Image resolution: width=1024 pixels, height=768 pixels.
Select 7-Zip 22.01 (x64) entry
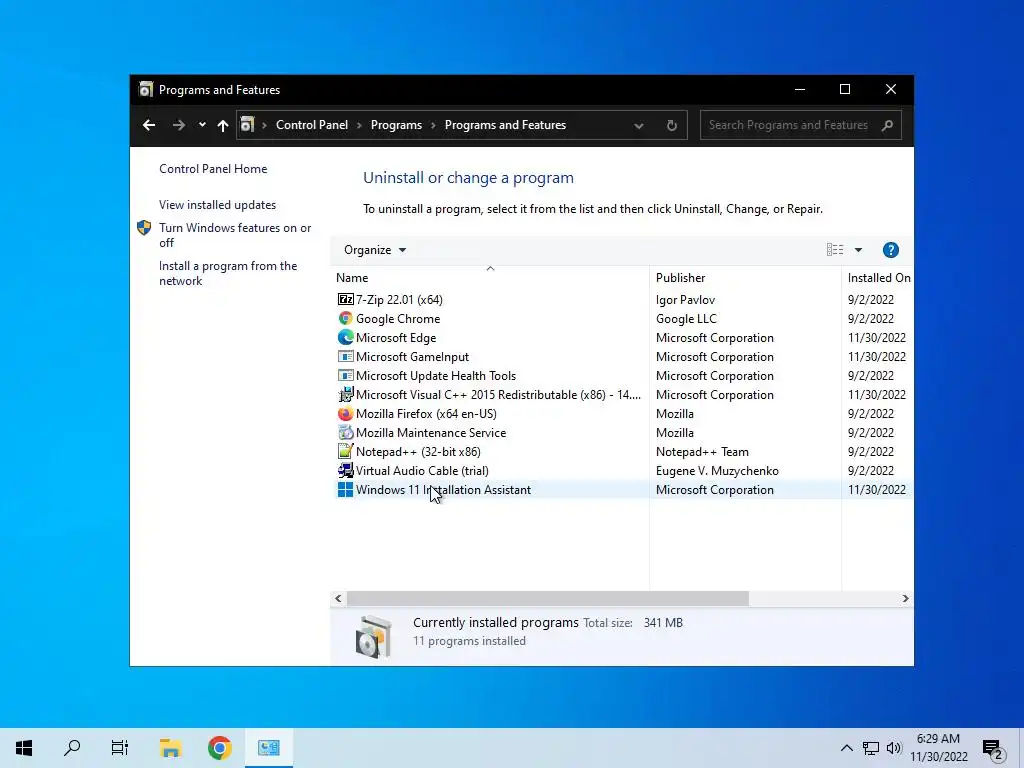[x=399, y=300]
